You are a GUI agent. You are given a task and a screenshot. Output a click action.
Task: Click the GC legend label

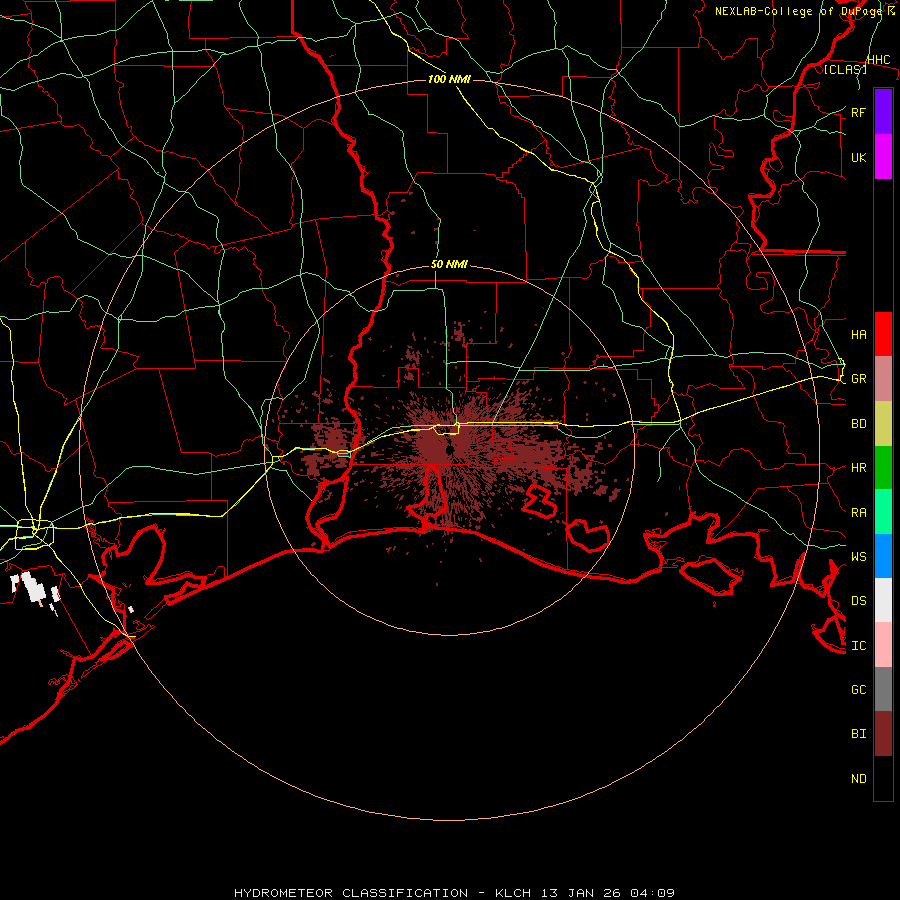pyautogui.click(x=858, y=689)
